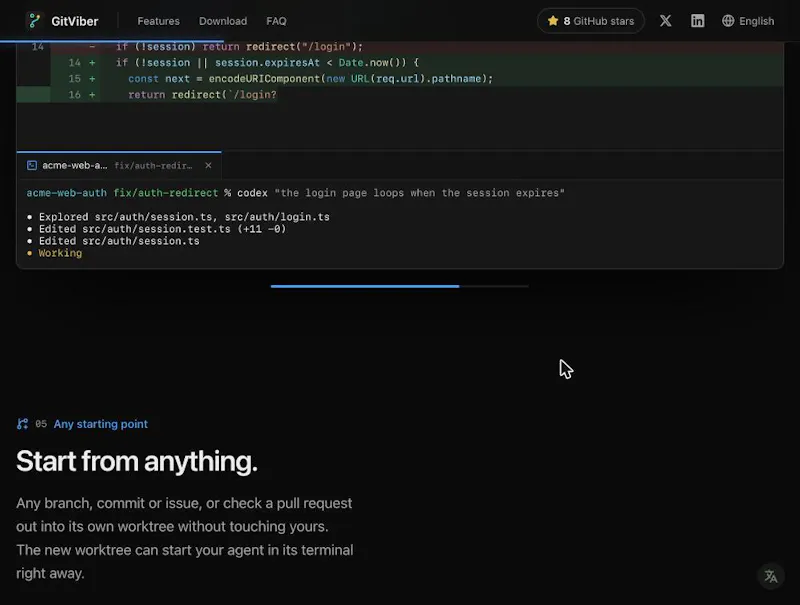Click the codex command line in terminal

(x=296, y=193)
